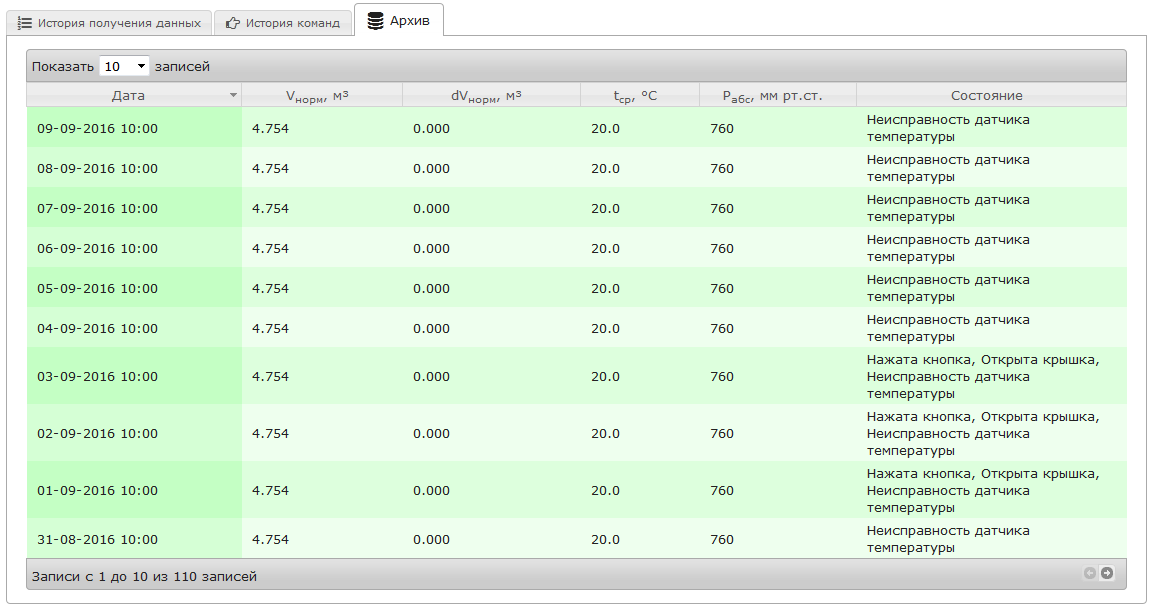
Task: Click the hand icon on command history tab
Action: coord(233,23)
